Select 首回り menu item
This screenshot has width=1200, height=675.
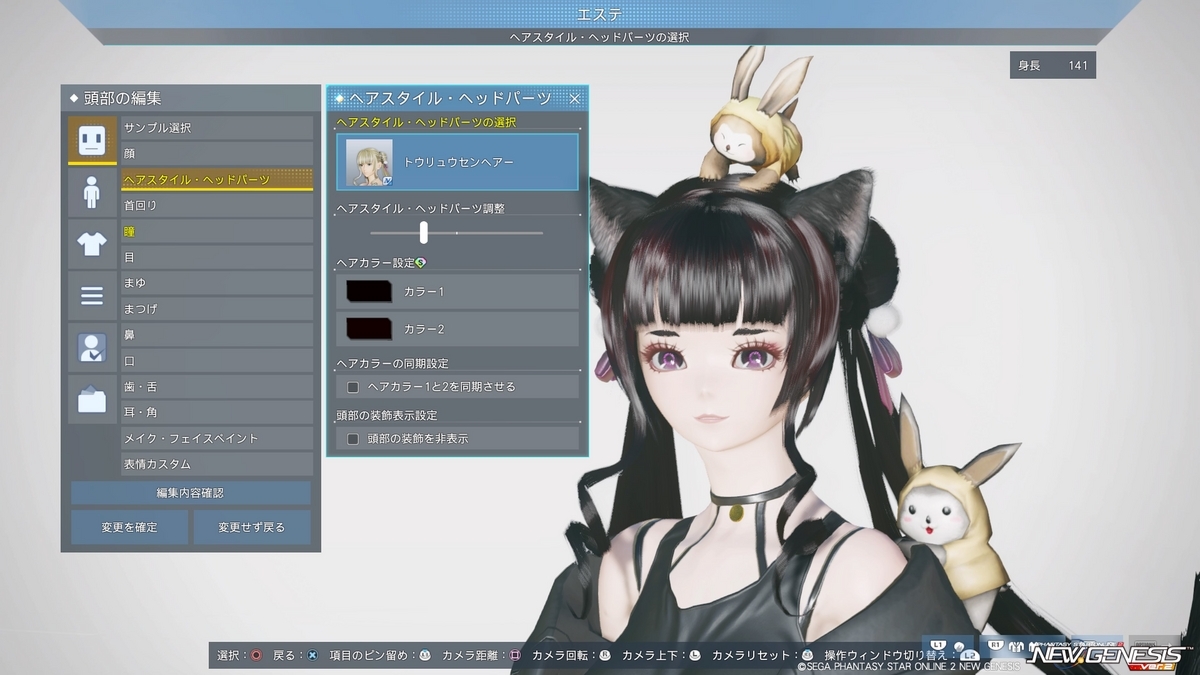217,205
